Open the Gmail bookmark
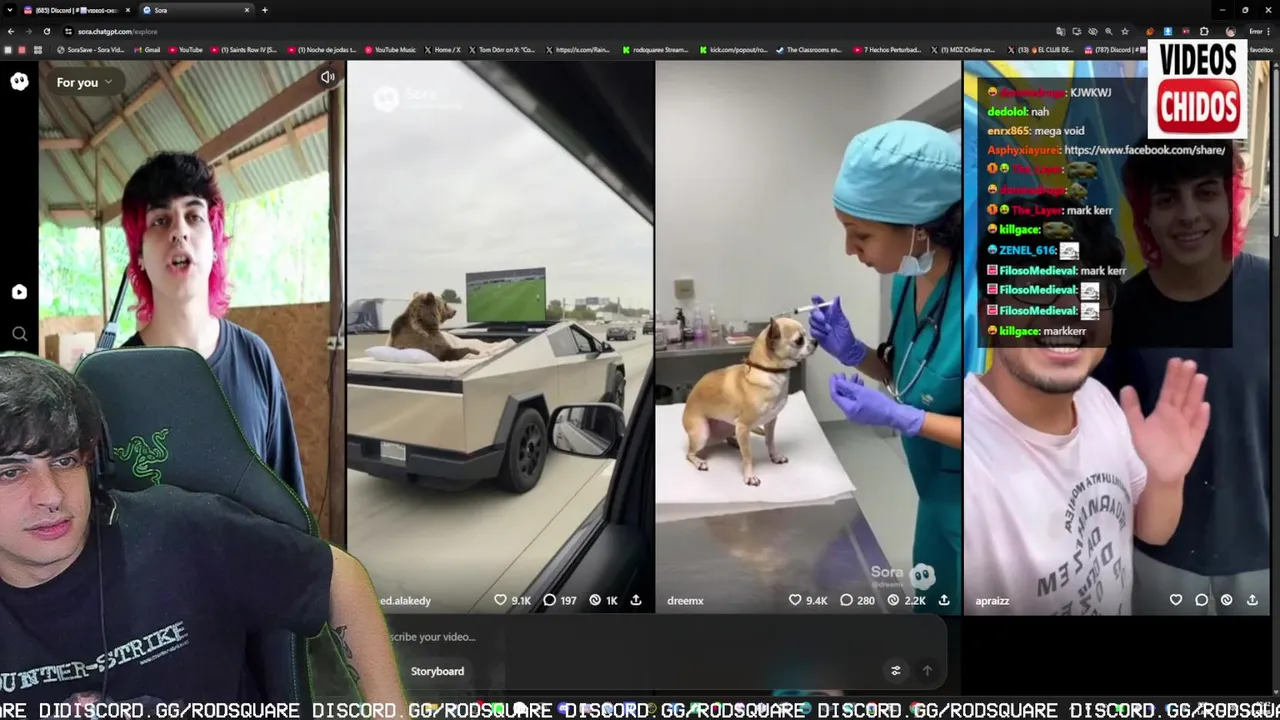 pos(147,49)
